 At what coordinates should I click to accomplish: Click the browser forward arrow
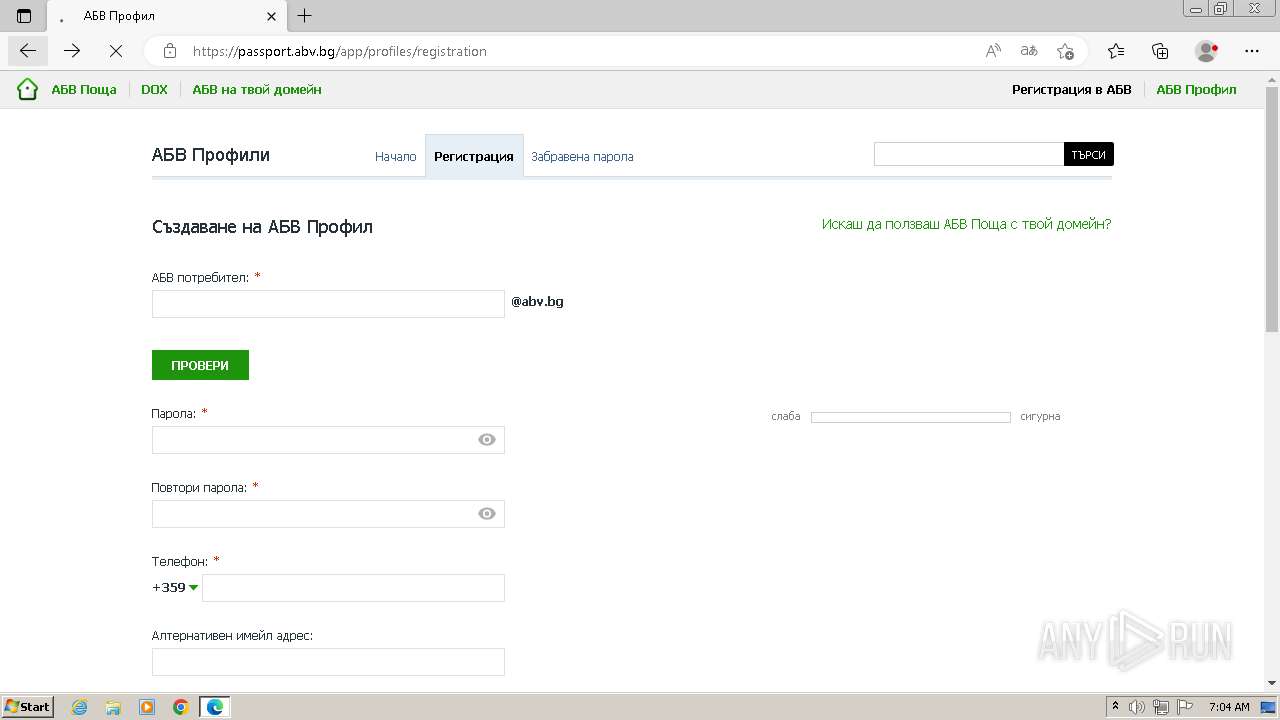point(72,51)
